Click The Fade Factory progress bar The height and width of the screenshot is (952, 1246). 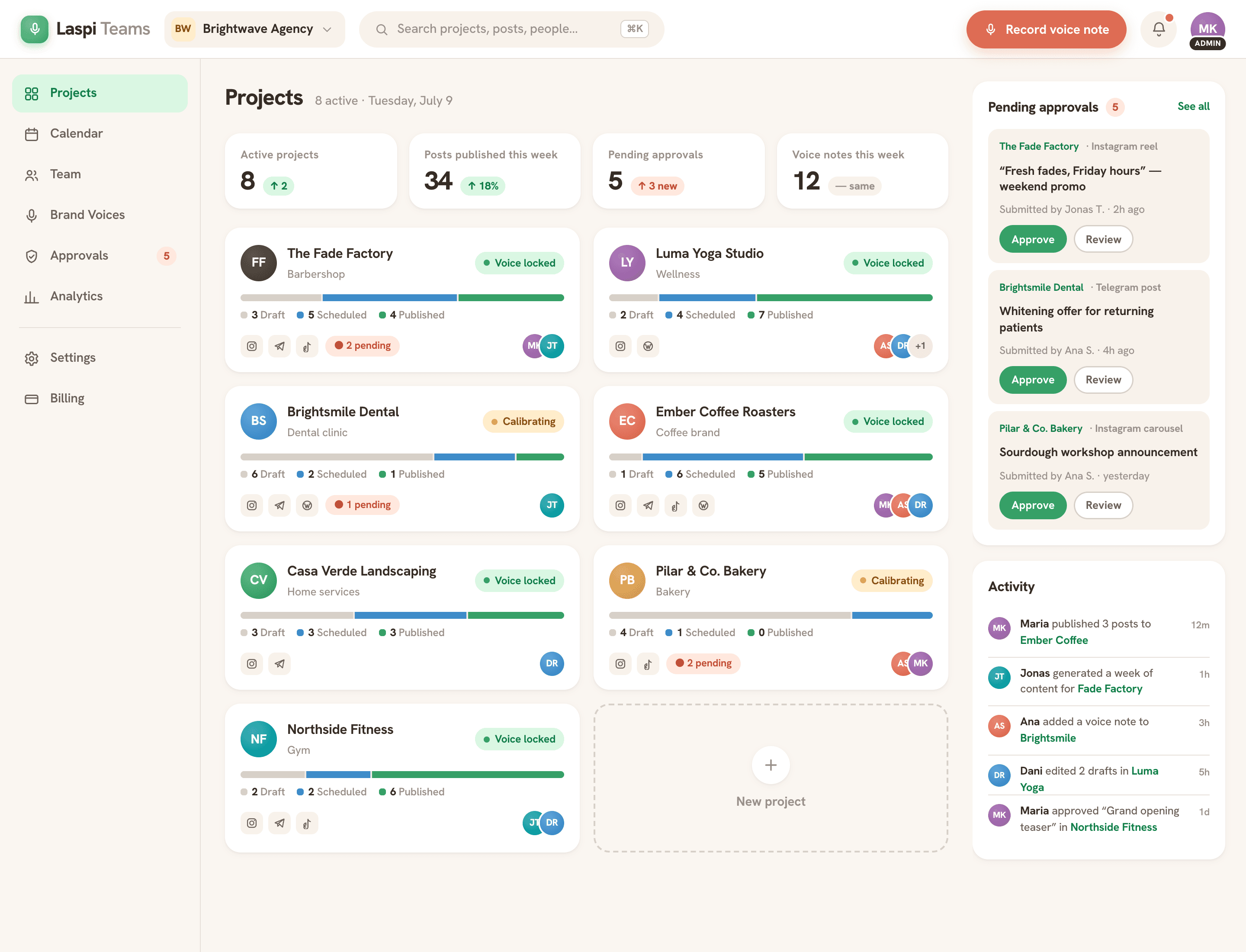tap(402, 298)
